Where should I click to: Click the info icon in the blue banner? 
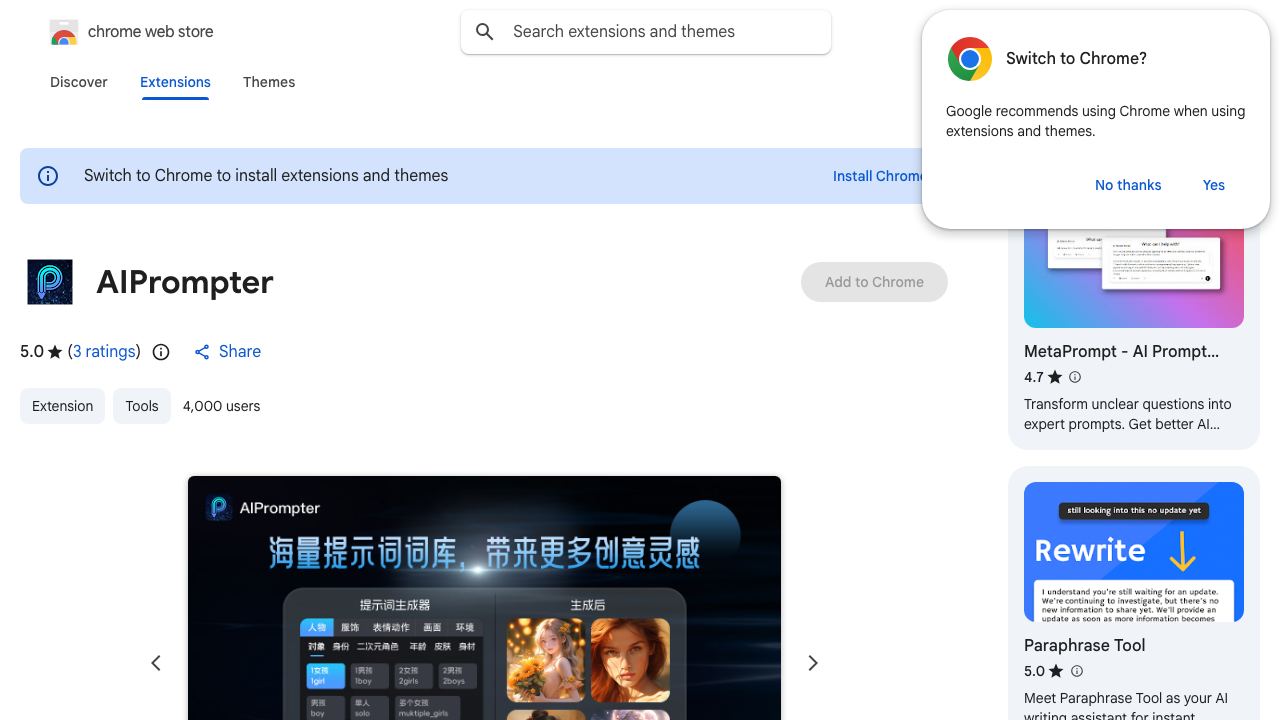pyautogui.click(x=48, y=176)
